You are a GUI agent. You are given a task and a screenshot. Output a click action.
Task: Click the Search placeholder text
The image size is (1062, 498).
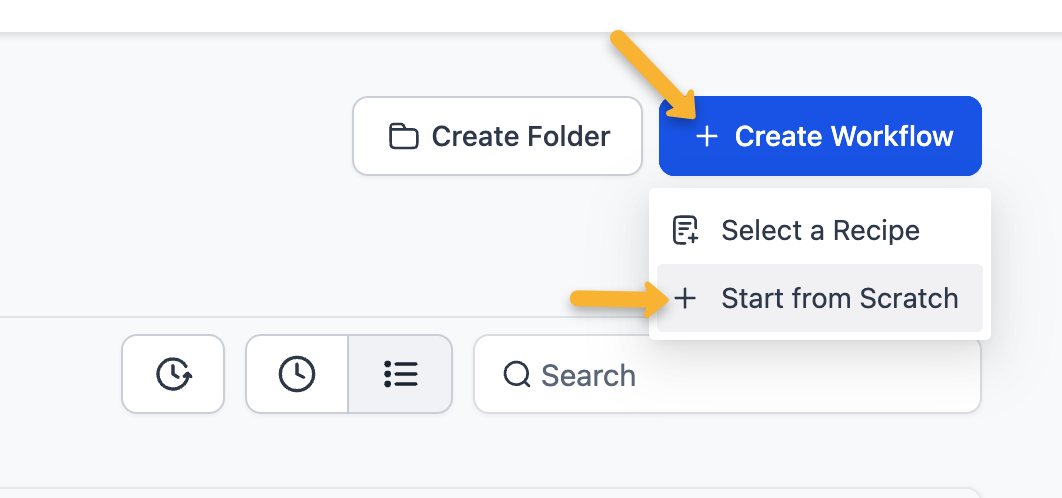[x=588, y=376]
